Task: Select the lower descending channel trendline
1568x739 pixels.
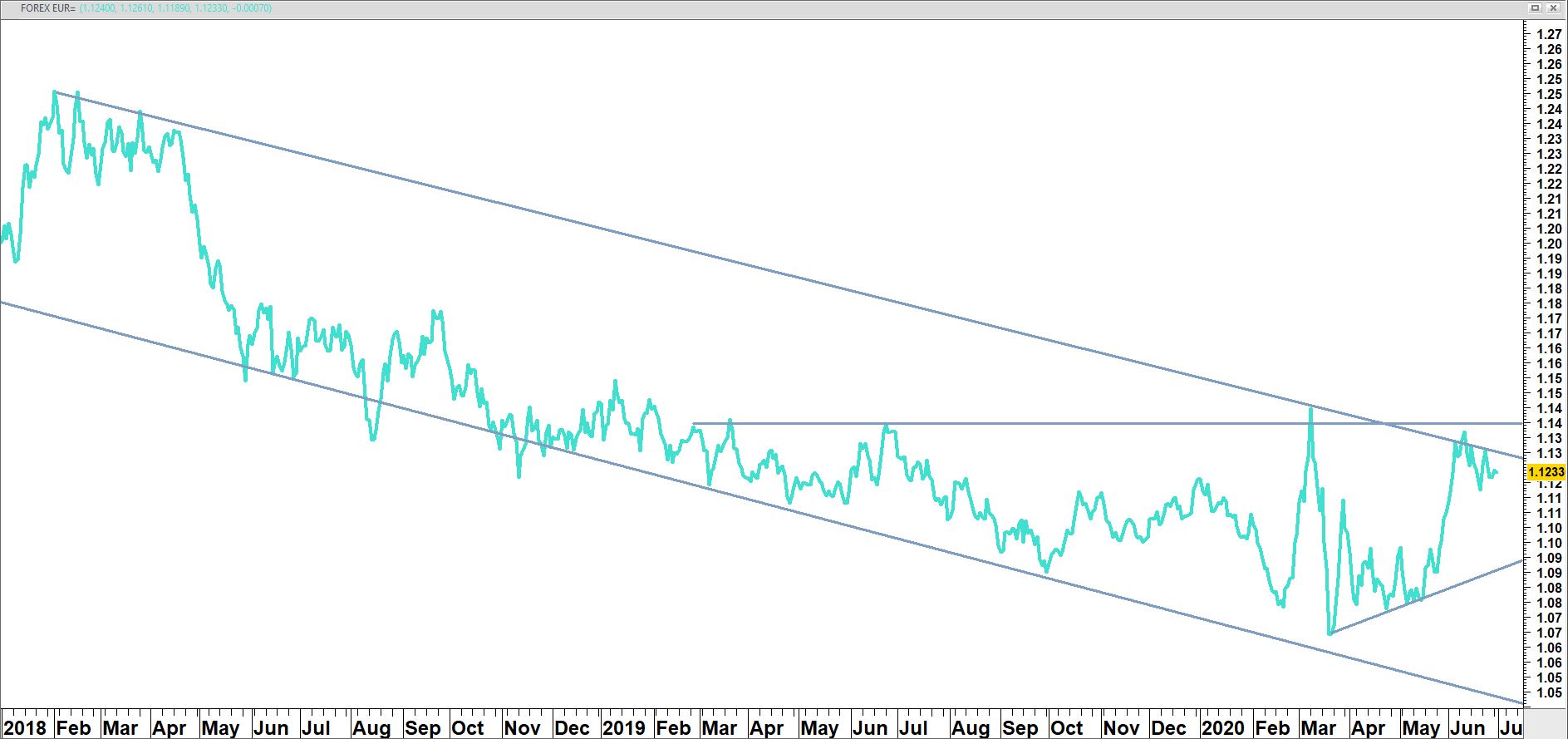Action: tap(748, 499)
